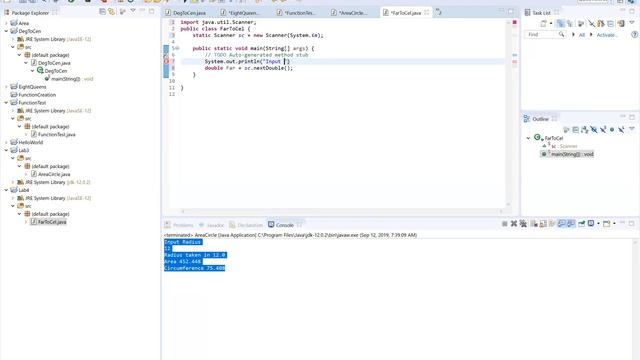
Task: Click Open Console icon
Action: click(607, 224)
